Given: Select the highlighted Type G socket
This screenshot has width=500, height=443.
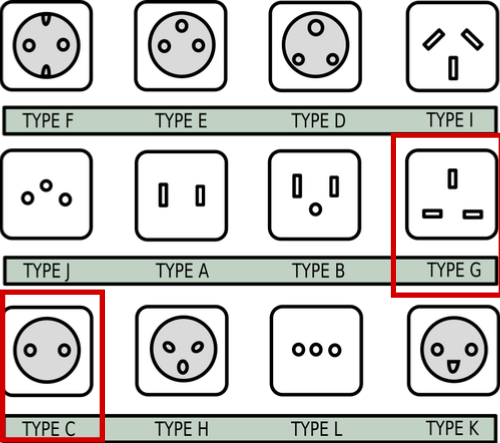Looking at the screenshot, I should (452, 194).
